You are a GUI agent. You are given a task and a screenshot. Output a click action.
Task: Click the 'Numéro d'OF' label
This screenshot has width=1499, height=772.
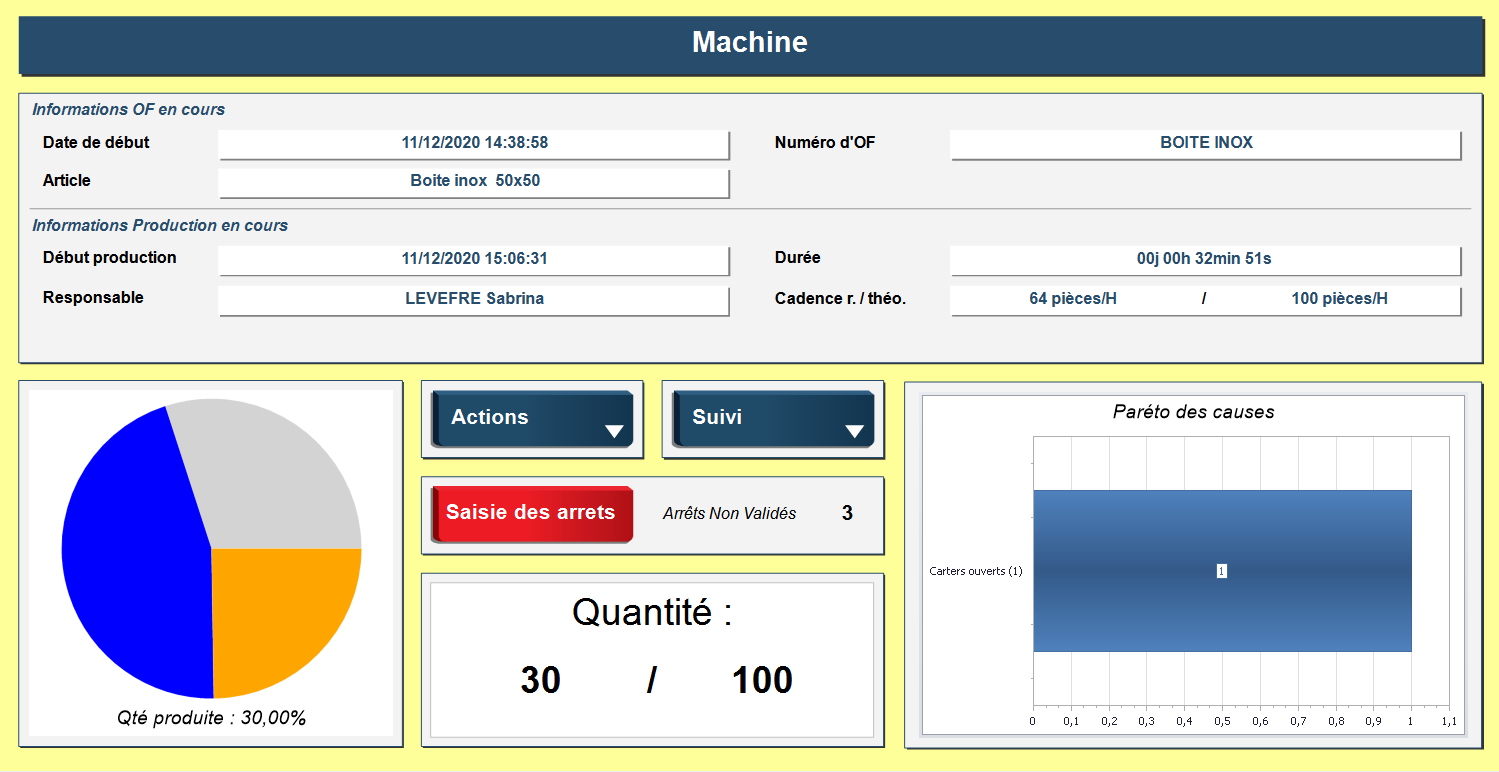(825, 143)
